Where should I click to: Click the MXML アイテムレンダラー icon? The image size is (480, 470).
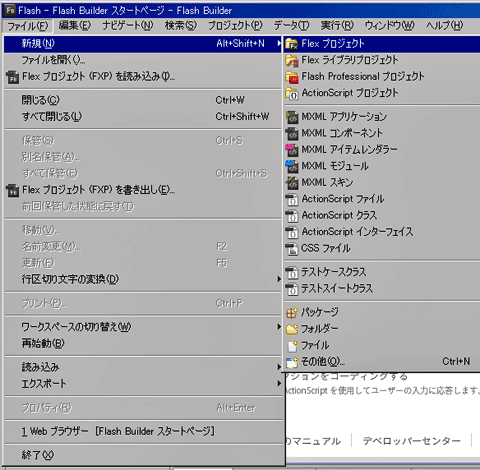(292, 150)
